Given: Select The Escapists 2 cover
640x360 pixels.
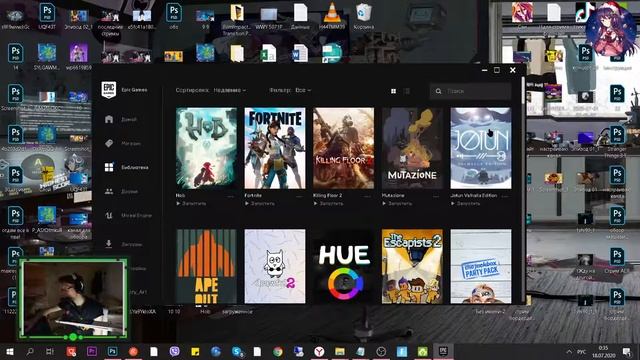Looking at the screenshot, I should coord(412,266).
